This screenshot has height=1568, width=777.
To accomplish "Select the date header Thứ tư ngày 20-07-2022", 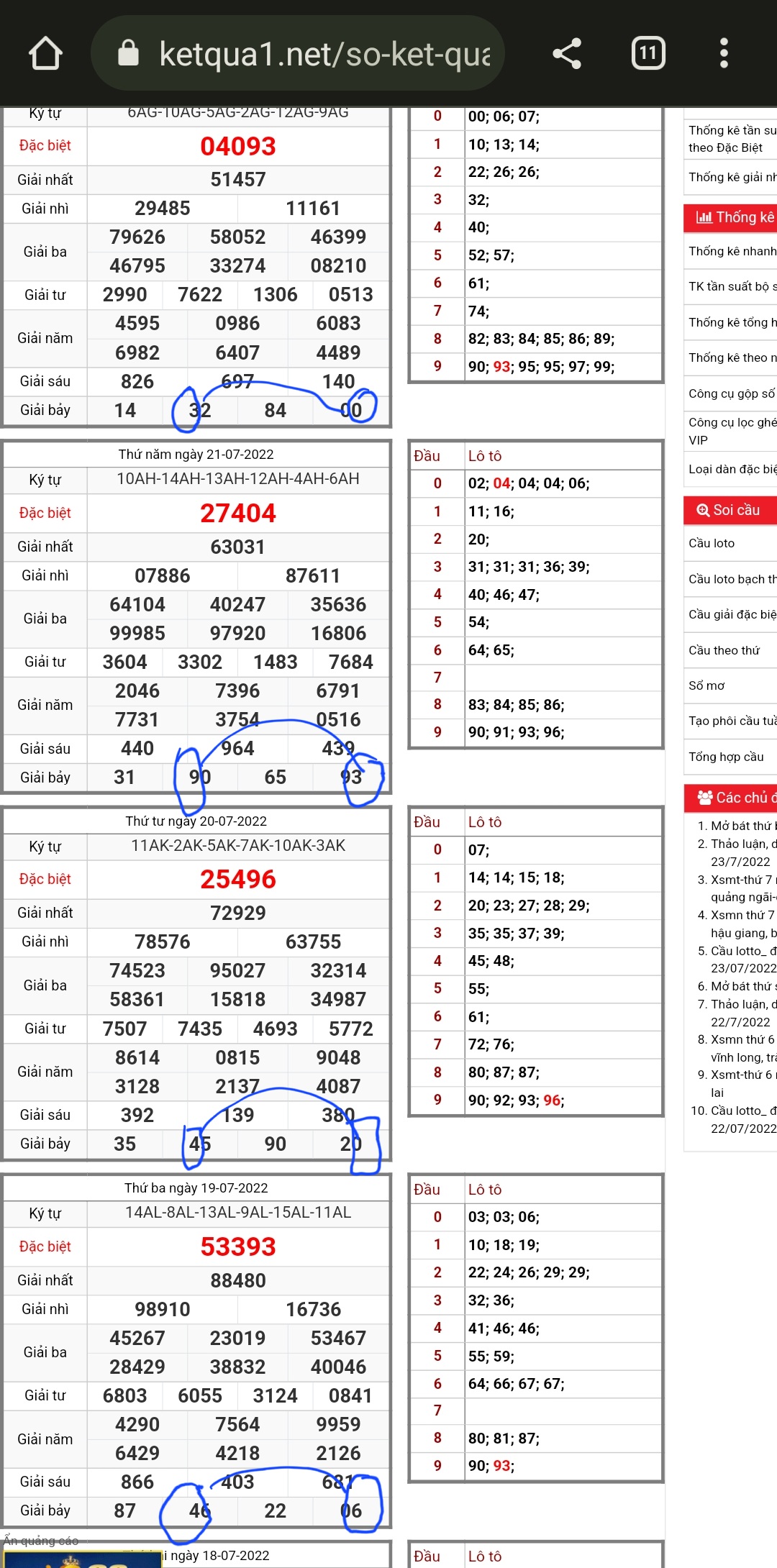I will [x=196, y=821].
